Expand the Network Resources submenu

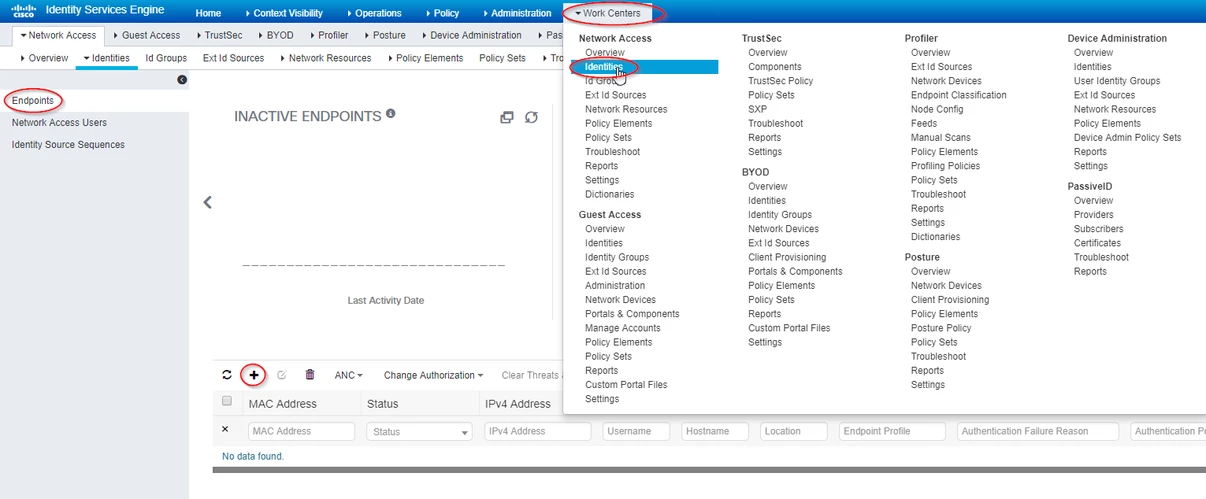tap(325, 58)
